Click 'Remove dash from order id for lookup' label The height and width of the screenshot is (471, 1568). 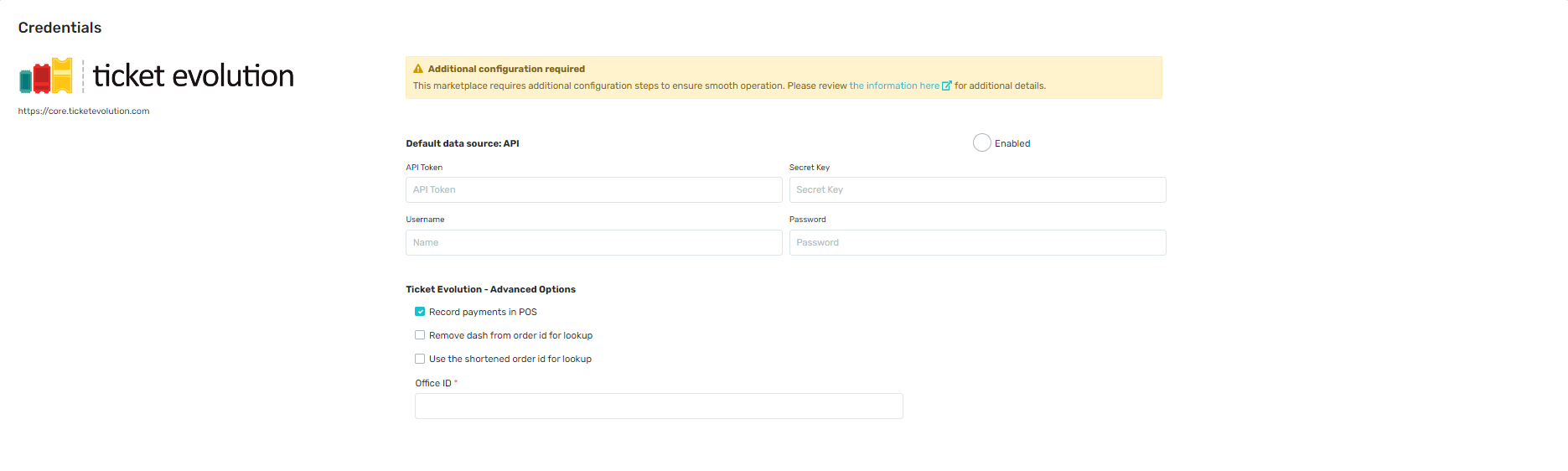[510, 335]
